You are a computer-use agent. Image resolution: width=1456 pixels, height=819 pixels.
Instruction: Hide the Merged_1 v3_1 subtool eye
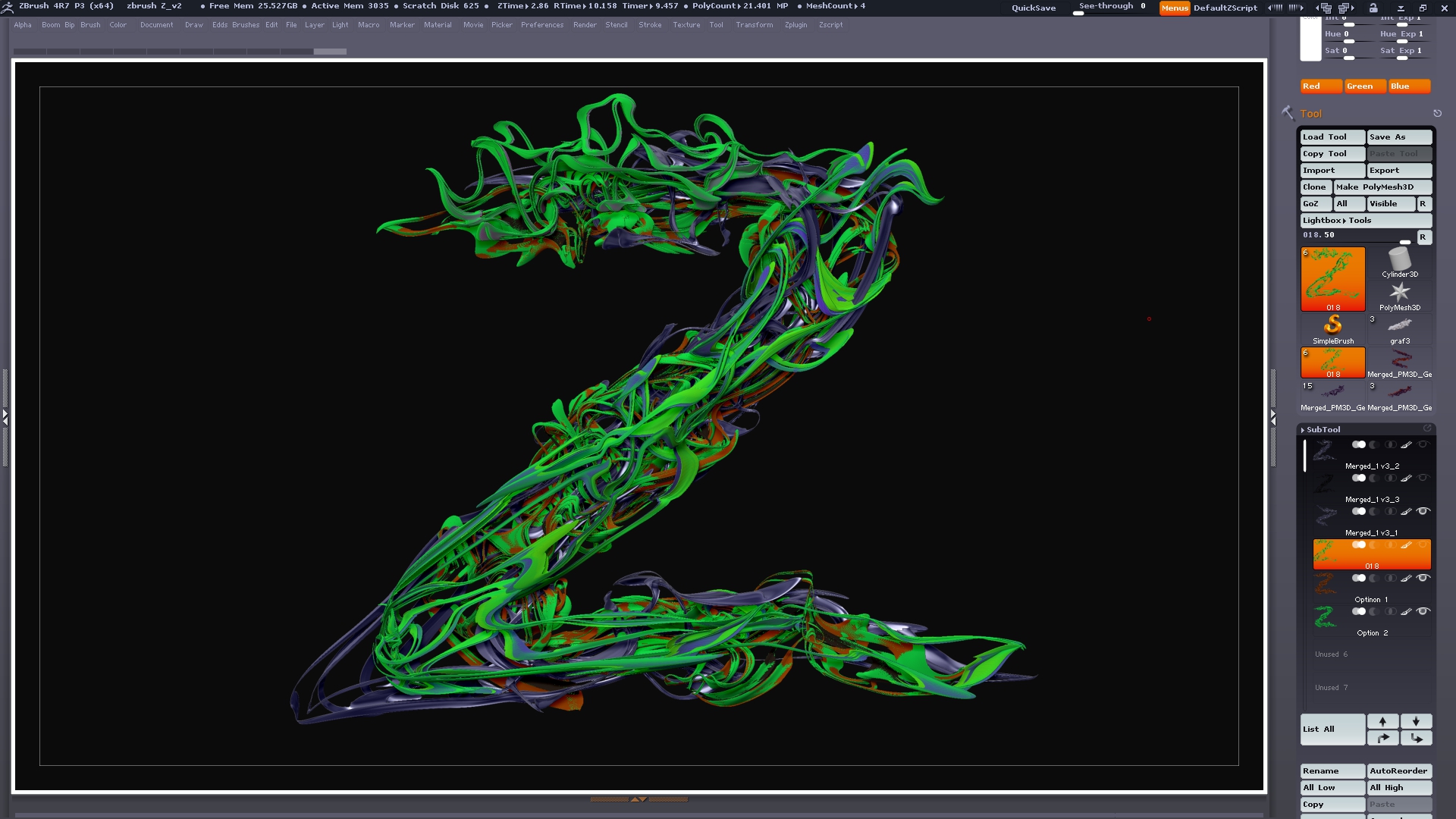(1423, 511)
